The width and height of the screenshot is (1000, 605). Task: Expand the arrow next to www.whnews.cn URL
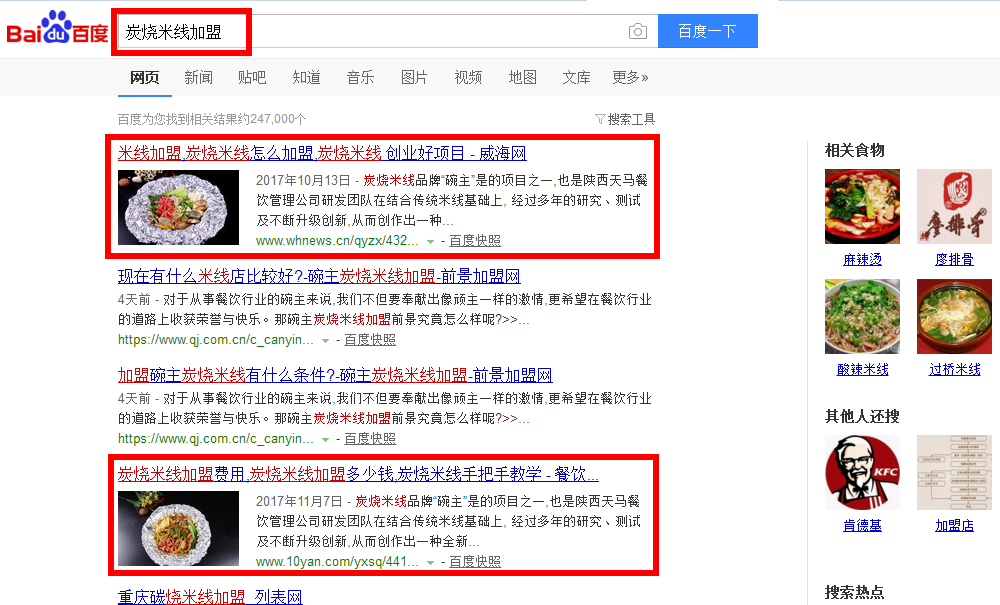click(430, 242)
